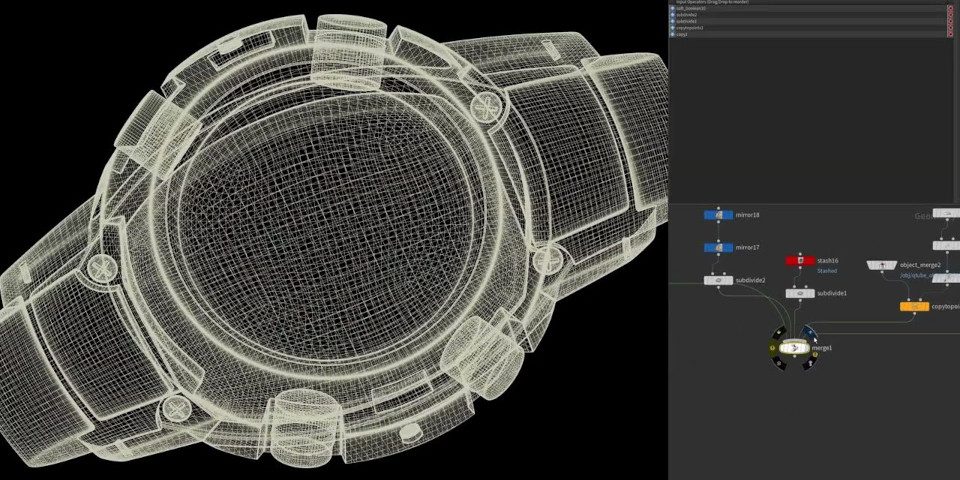Viewport: 960px width, 480px height.
Task: Select the subdivide2 node
Action: [x=718, y=281]
